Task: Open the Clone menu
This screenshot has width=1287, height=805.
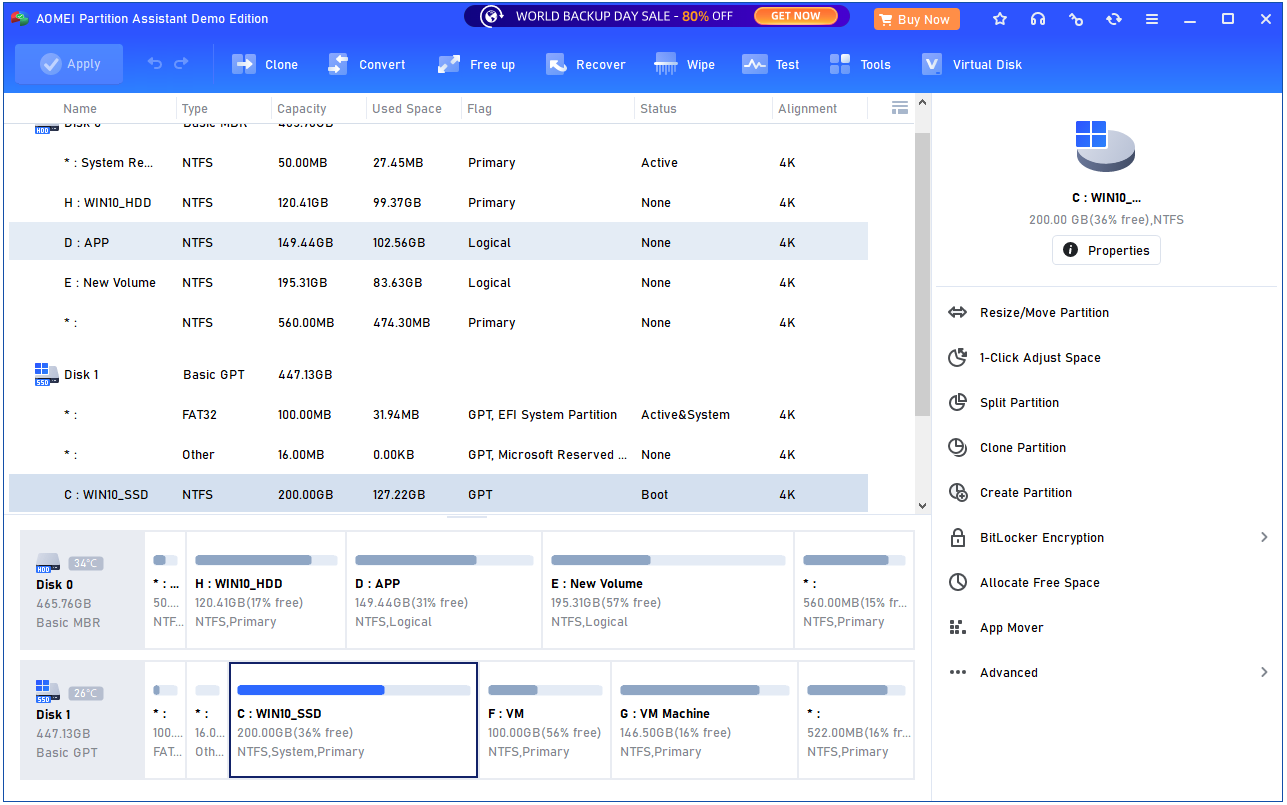Action: [265, 64]
